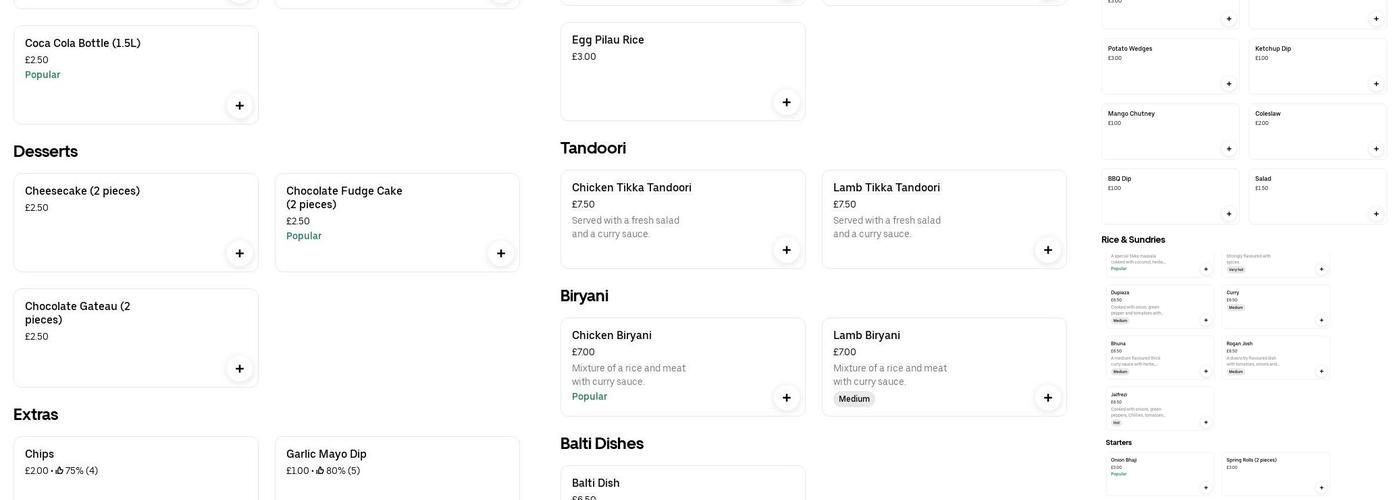Open the Chips item card
The image size is (1400, 500).
click(136, 468)
